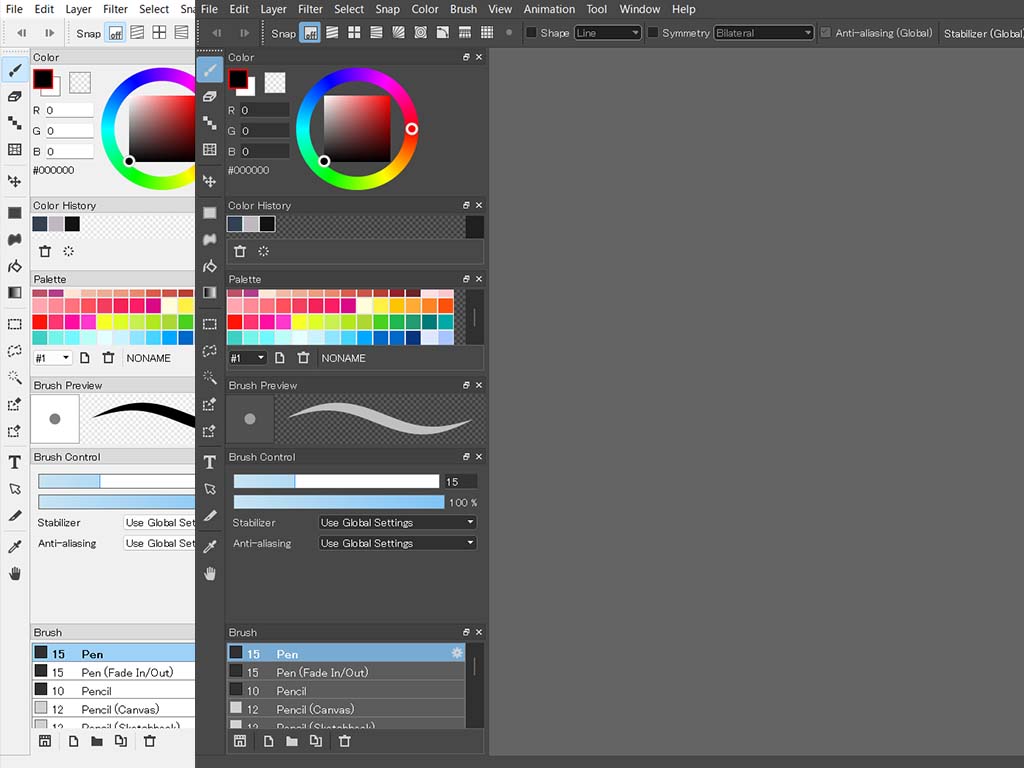Select the Eyedropper tool in dark theme window

point(210,547)
